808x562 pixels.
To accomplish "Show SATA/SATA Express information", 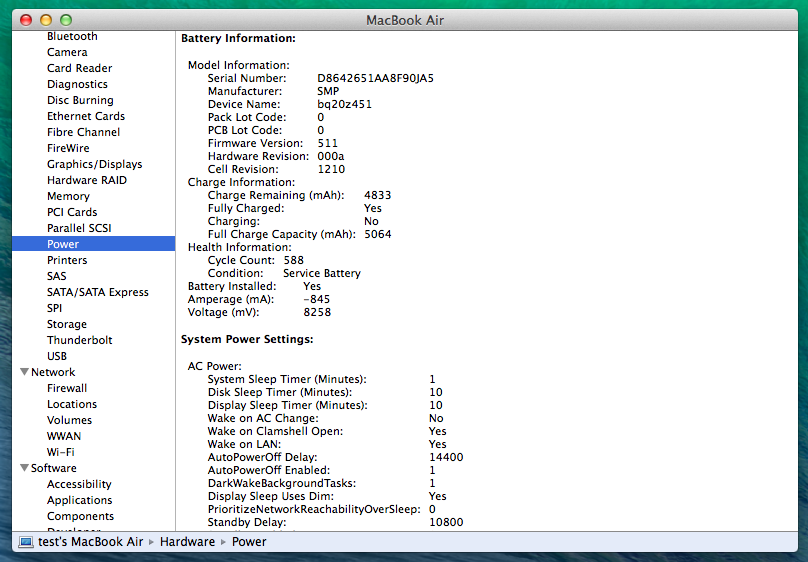I will (x=98, y=292).
